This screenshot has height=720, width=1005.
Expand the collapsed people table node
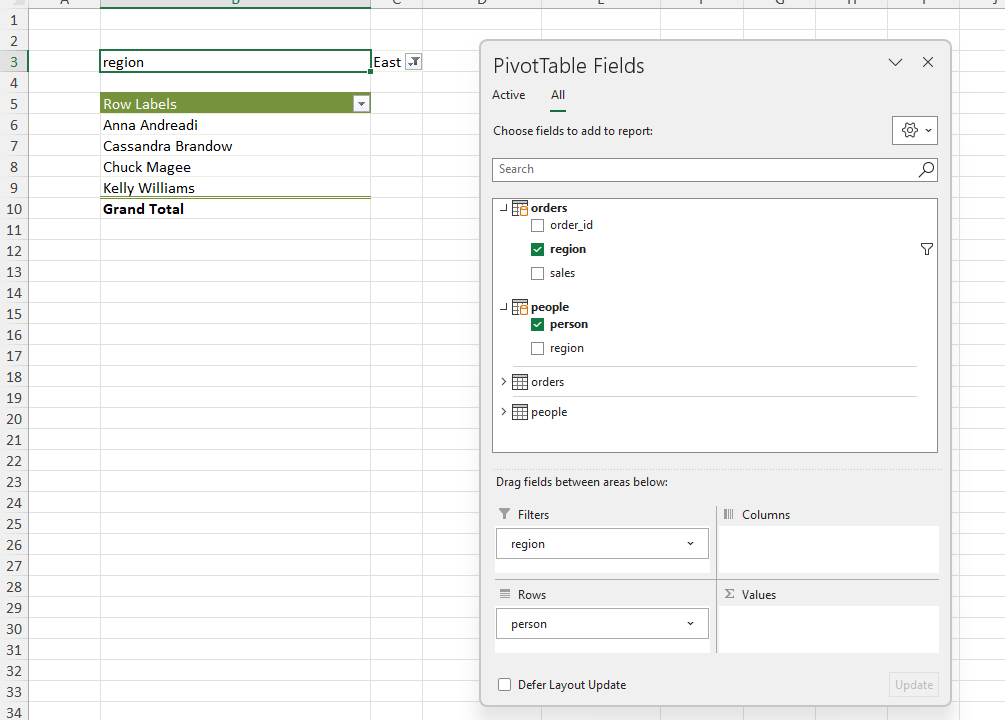(x=503, y=412)
